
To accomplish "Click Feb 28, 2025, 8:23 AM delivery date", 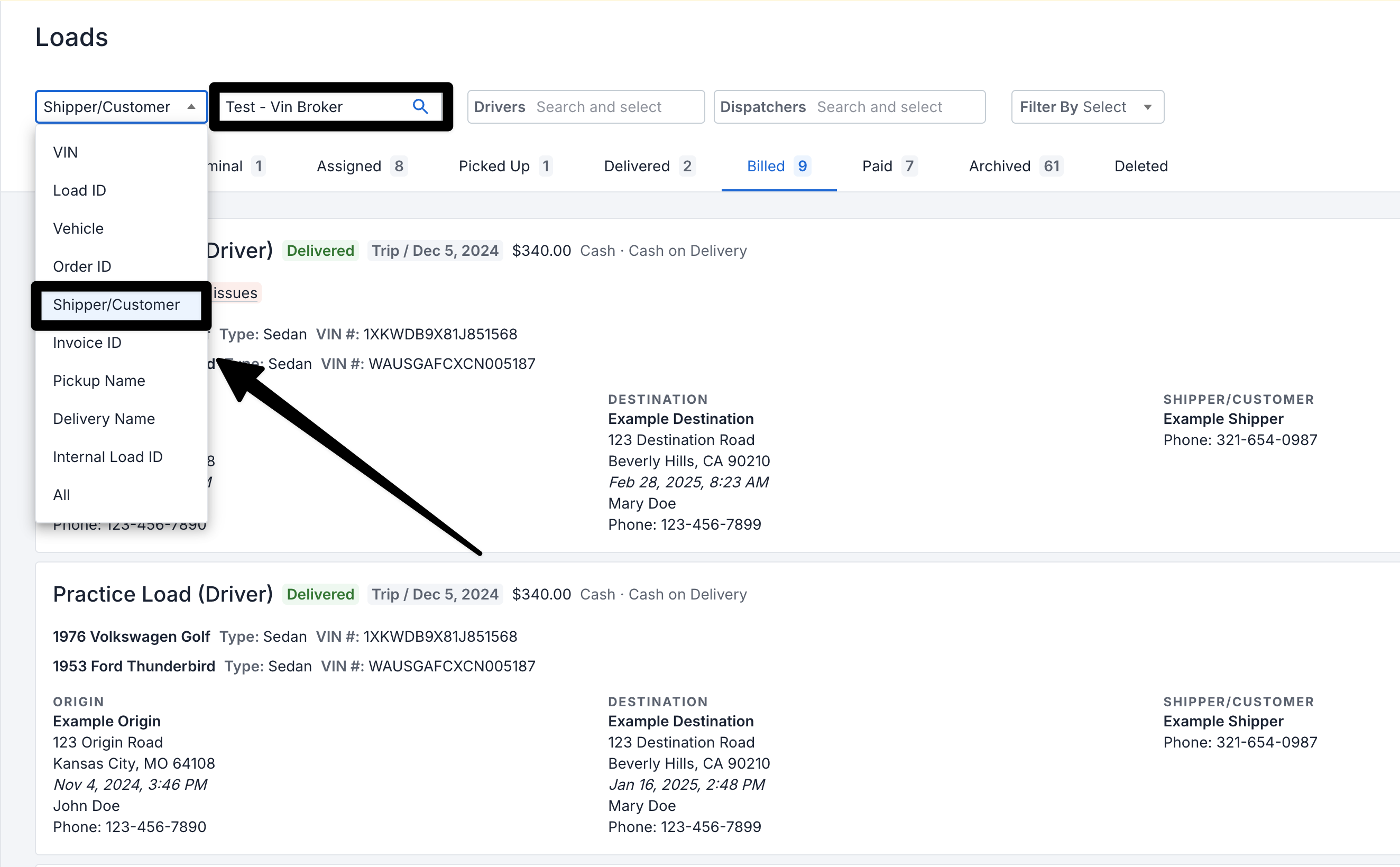I will pyautogui.click(x=688, y=482).
